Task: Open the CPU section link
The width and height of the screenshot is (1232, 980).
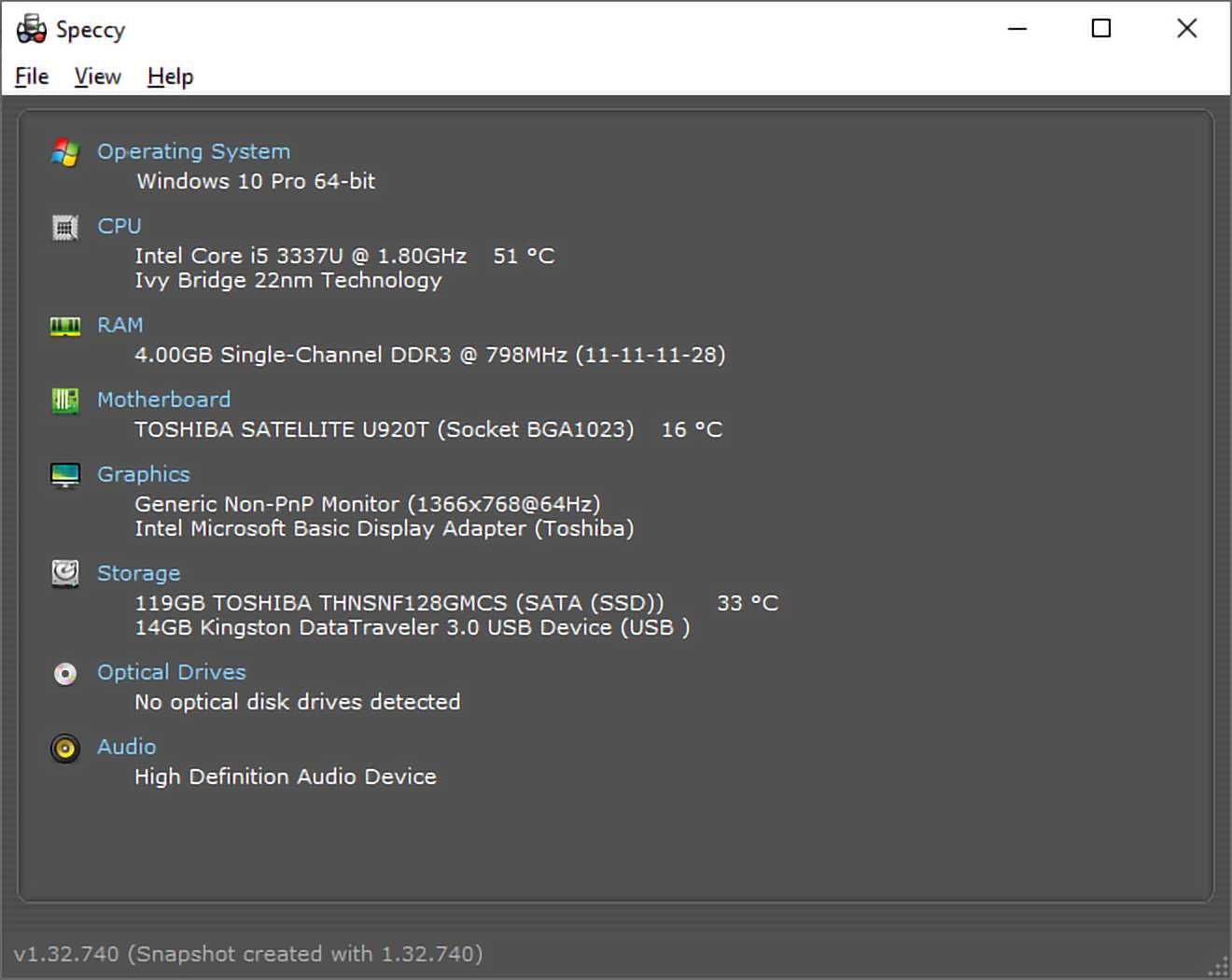Action: pyautogui.click(x=119, y=226)
